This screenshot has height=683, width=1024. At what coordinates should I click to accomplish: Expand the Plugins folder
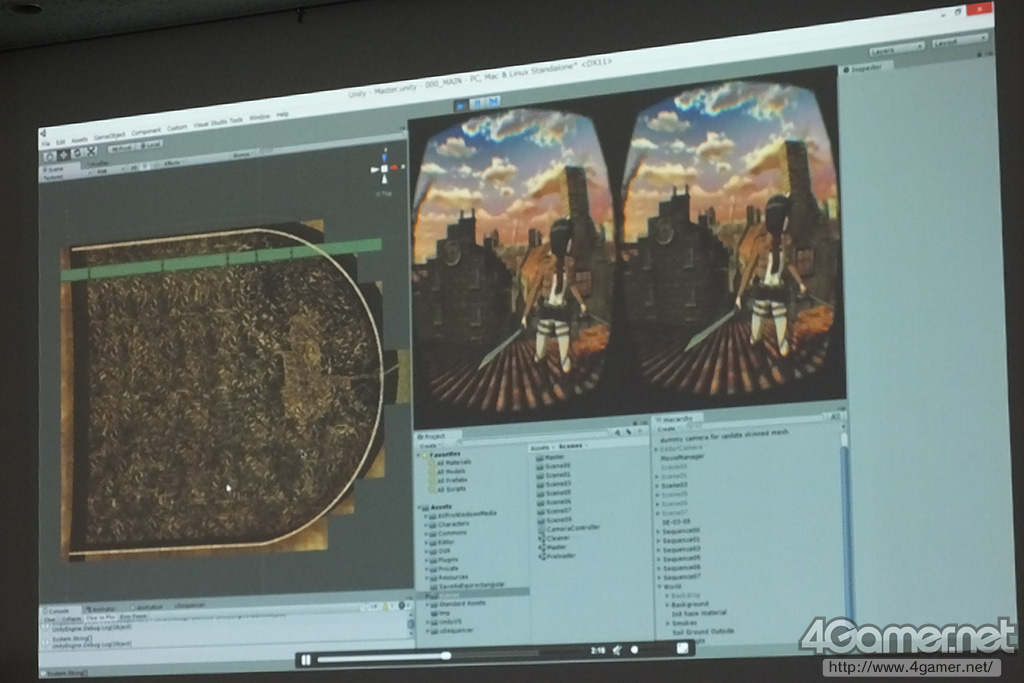[x=426, y=560]
